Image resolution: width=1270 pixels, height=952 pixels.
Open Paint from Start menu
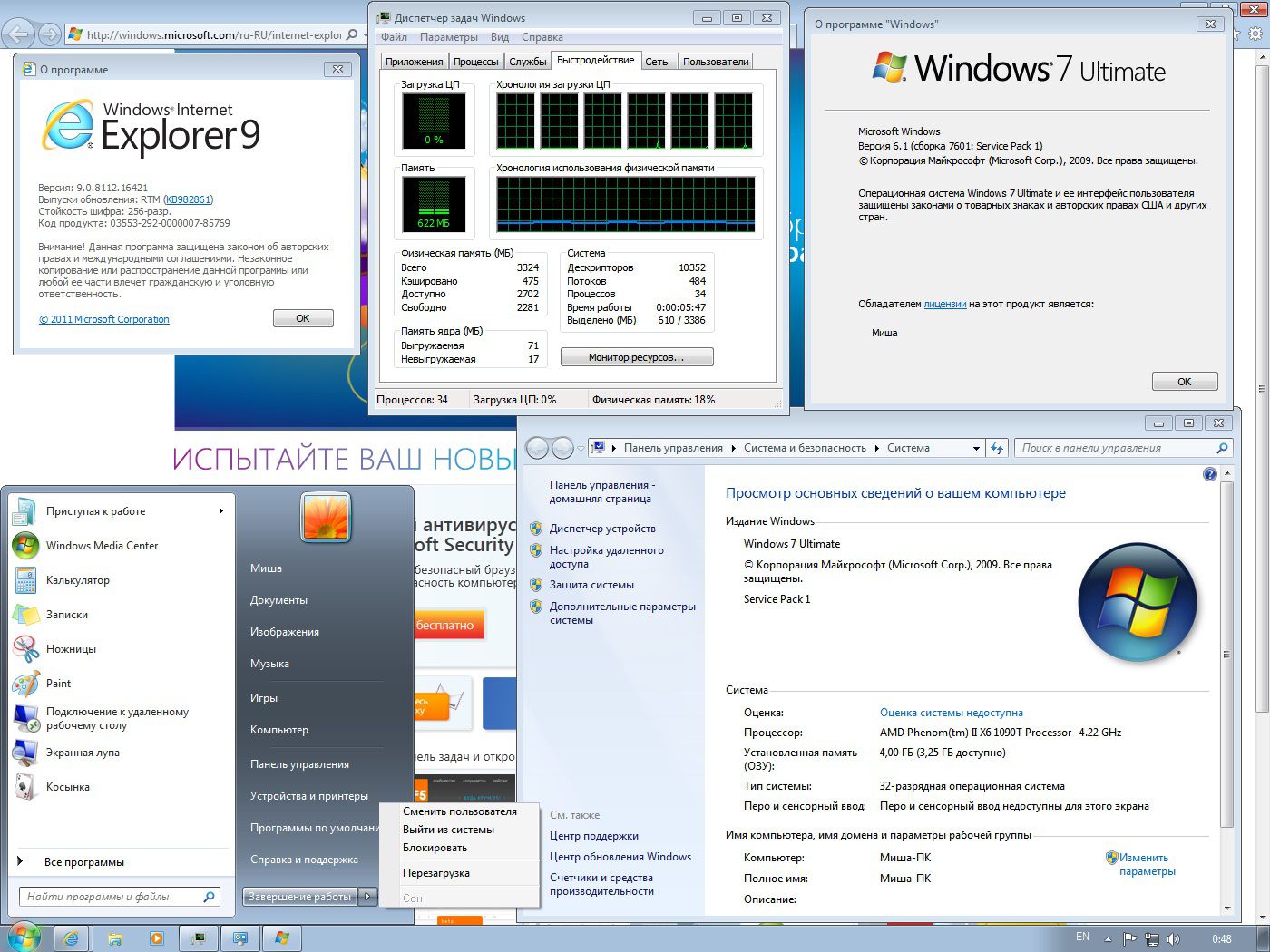(x=121, y=684)
